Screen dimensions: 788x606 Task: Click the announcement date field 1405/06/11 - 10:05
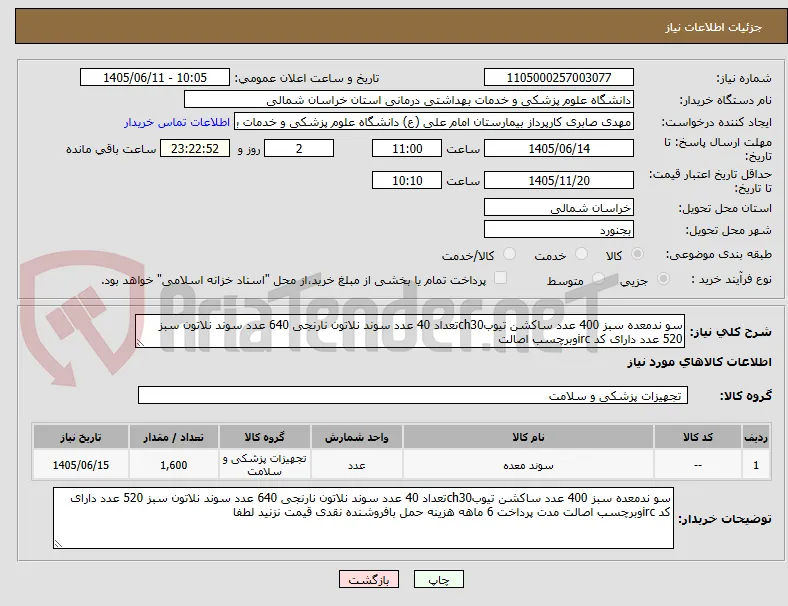(155, 77)
